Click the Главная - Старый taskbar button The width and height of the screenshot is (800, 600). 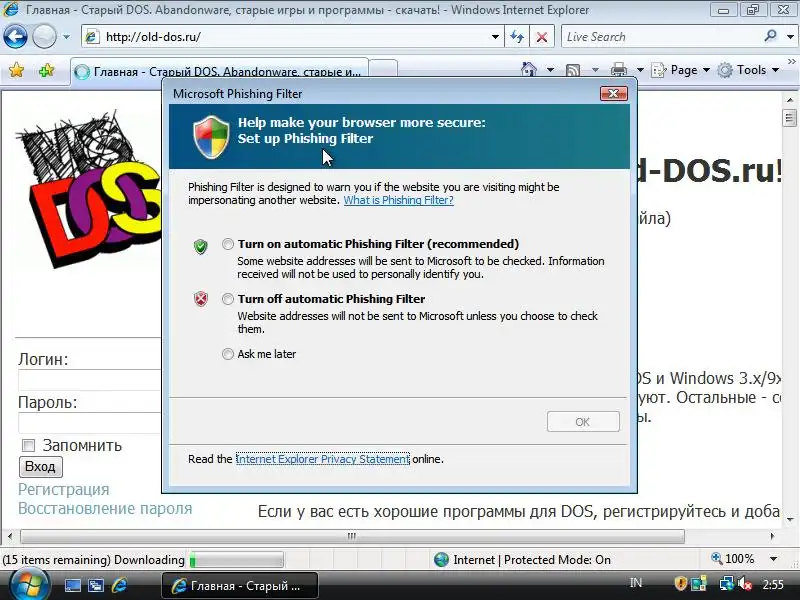(x=240, y=586)
